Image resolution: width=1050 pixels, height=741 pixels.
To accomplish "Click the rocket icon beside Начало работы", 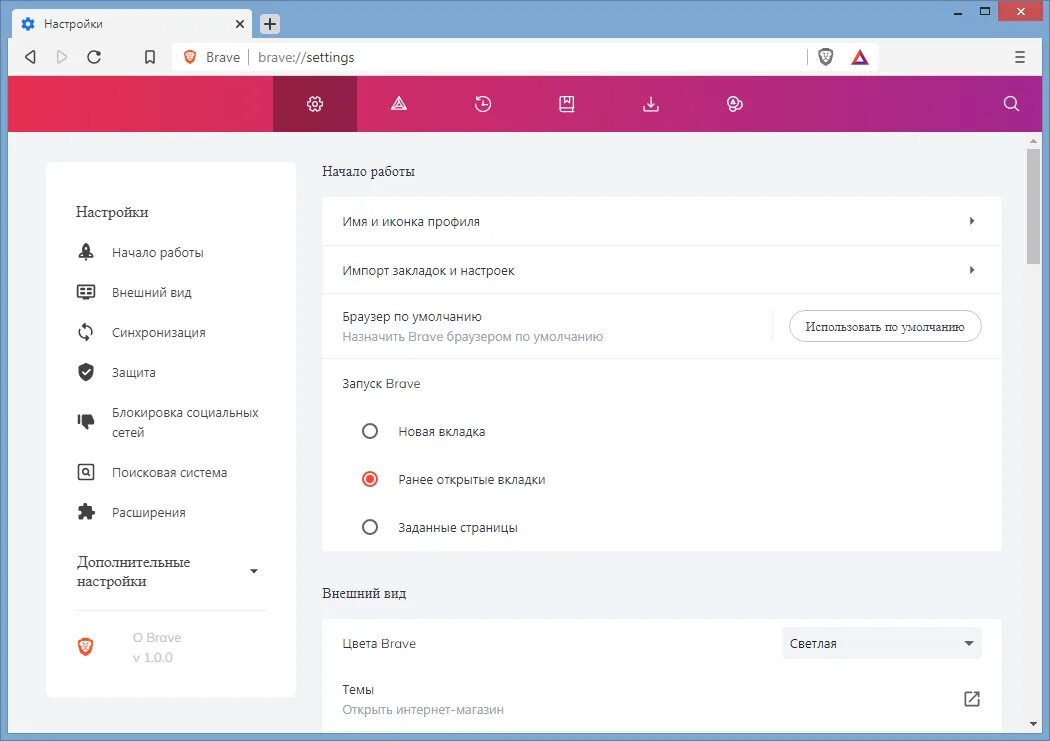I will [86, 252].
